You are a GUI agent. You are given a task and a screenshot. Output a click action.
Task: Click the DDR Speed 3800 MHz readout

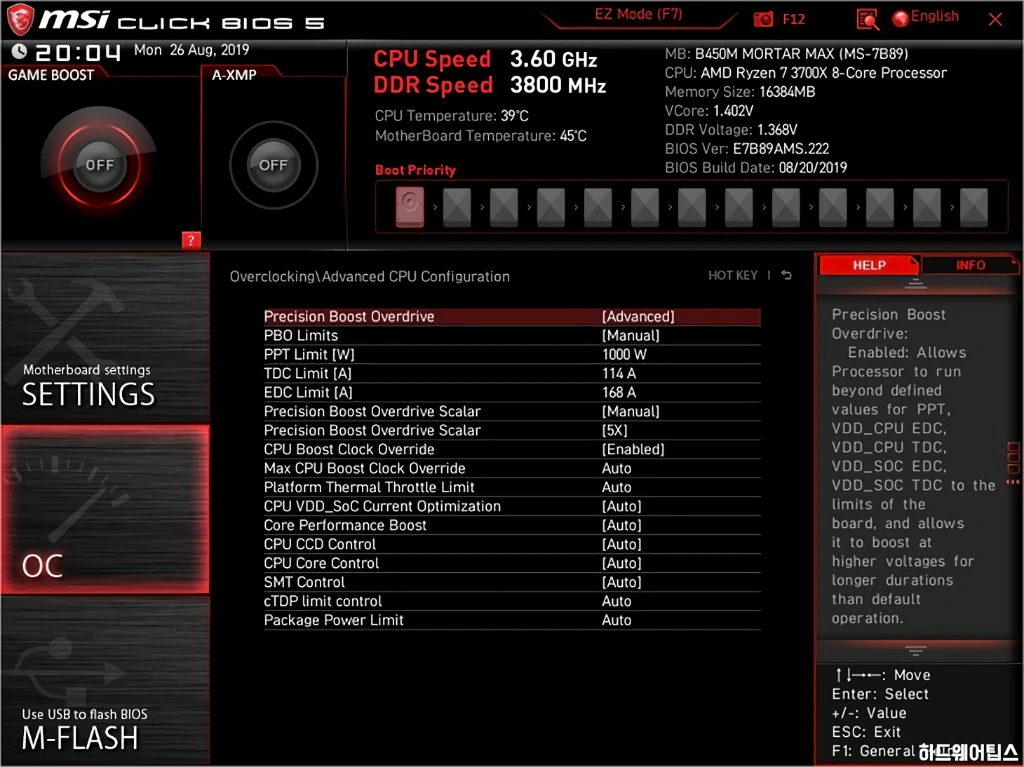490,85
